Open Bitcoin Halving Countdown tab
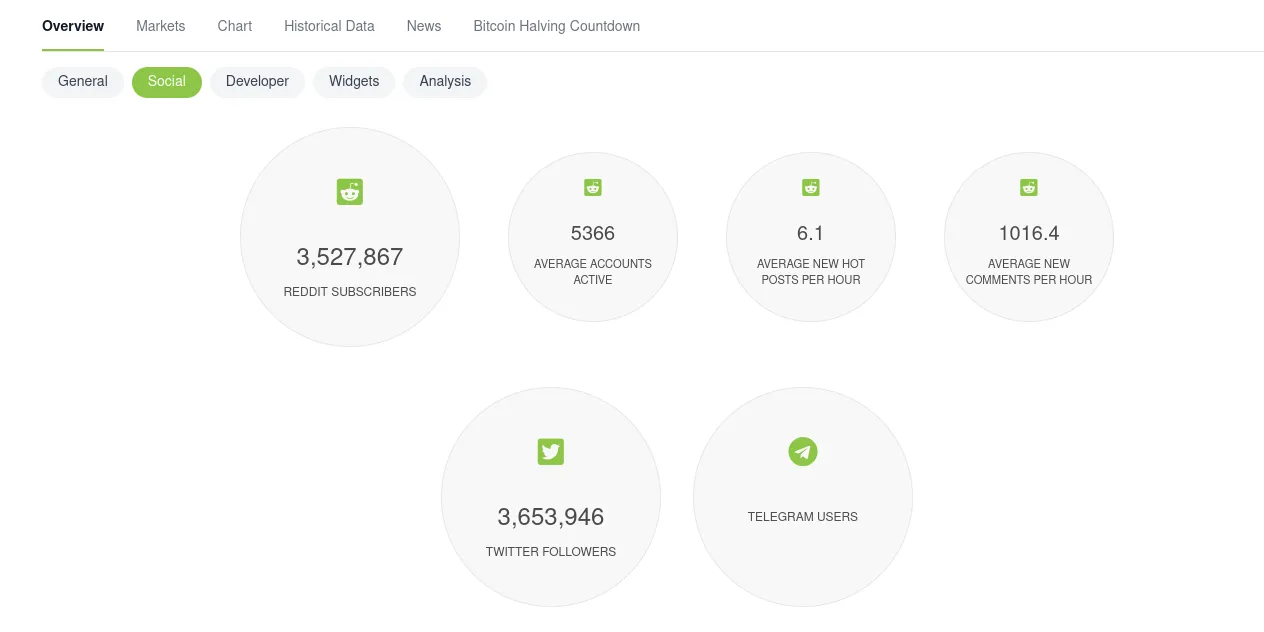This screenshot has height=632, width=1264. (x=557, y=26)
